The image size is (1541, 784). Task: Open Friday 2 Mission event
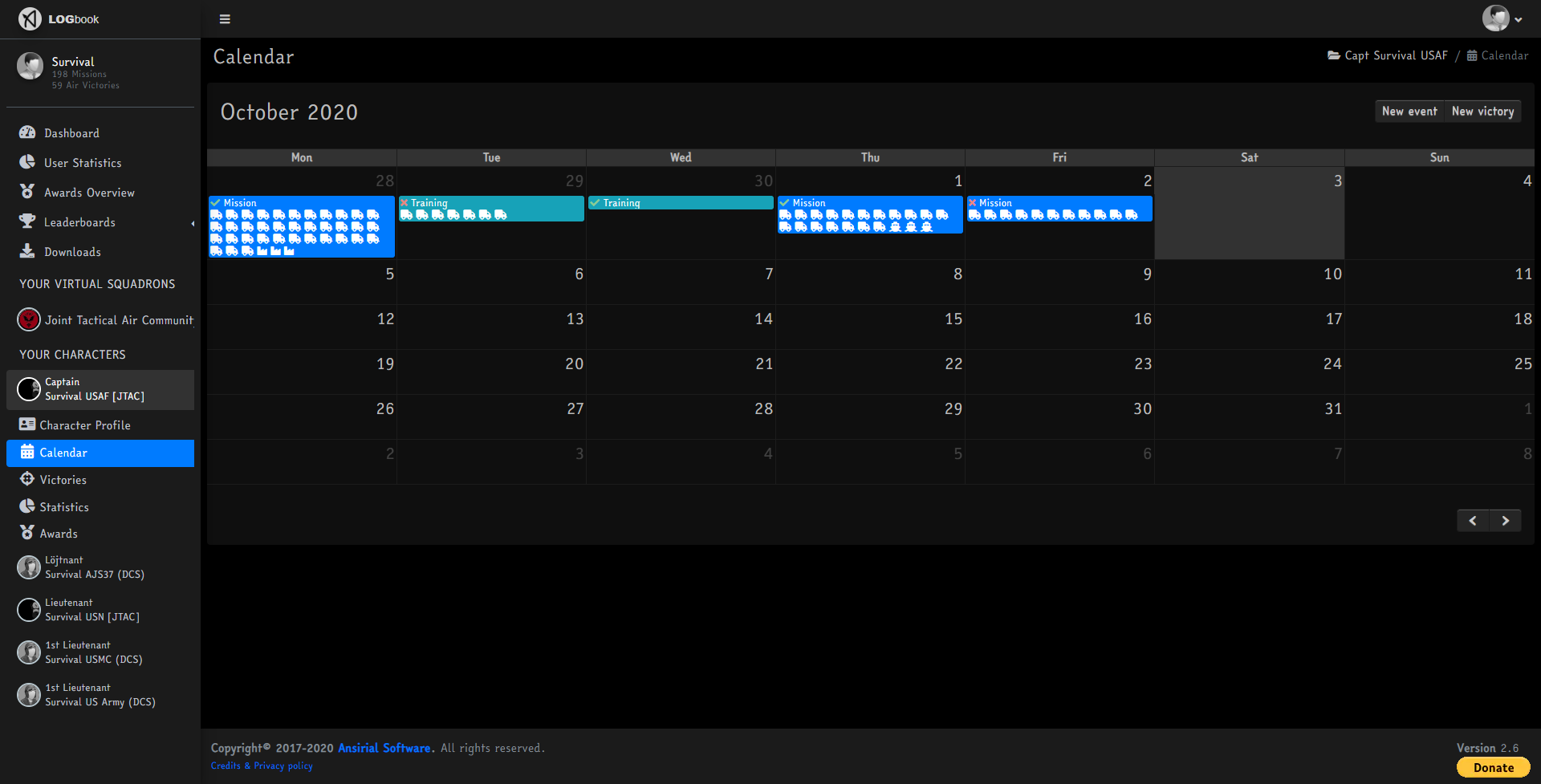pos(1059,209)
